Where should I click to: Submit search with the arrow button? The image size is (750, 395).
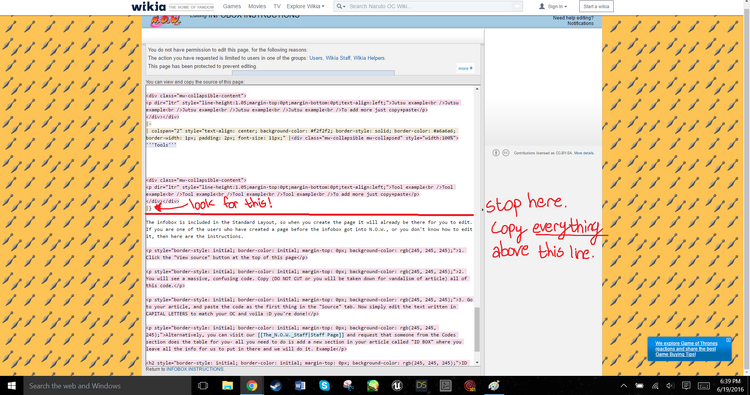[x=517, y=6]
